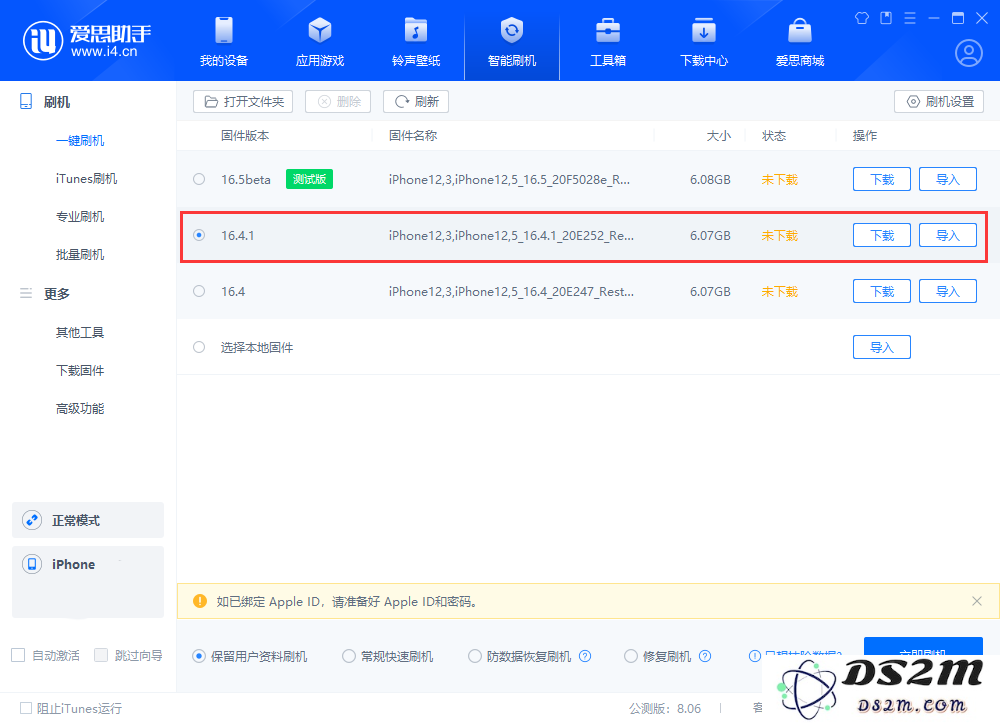
Task: Select the 16.5beta firmware radio button
Action: tap(199, 179)
